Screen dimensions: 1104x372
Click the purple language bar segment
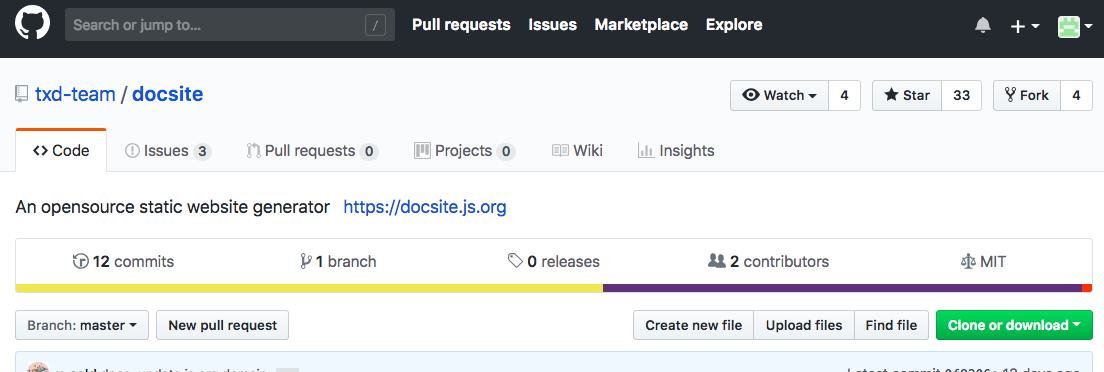tap(843, 288)
